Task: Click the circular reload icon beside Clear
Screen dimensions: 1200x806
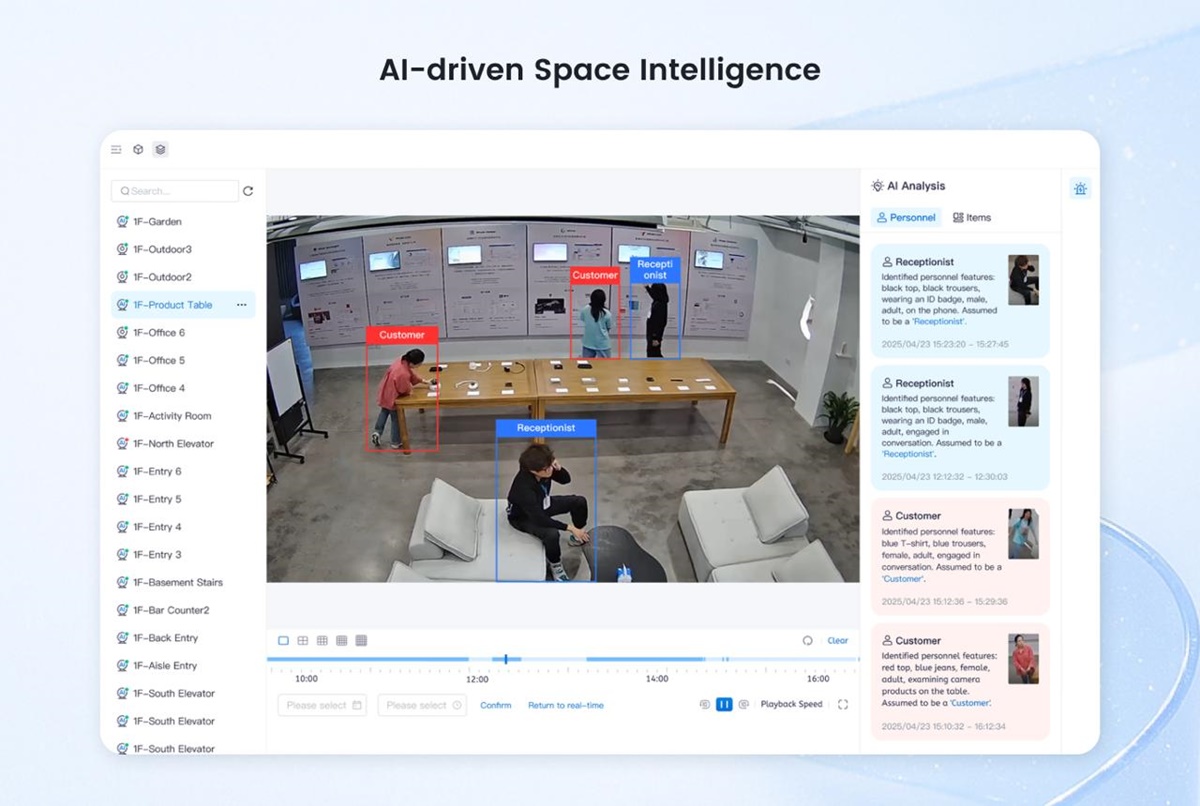Action: (807, 641)
